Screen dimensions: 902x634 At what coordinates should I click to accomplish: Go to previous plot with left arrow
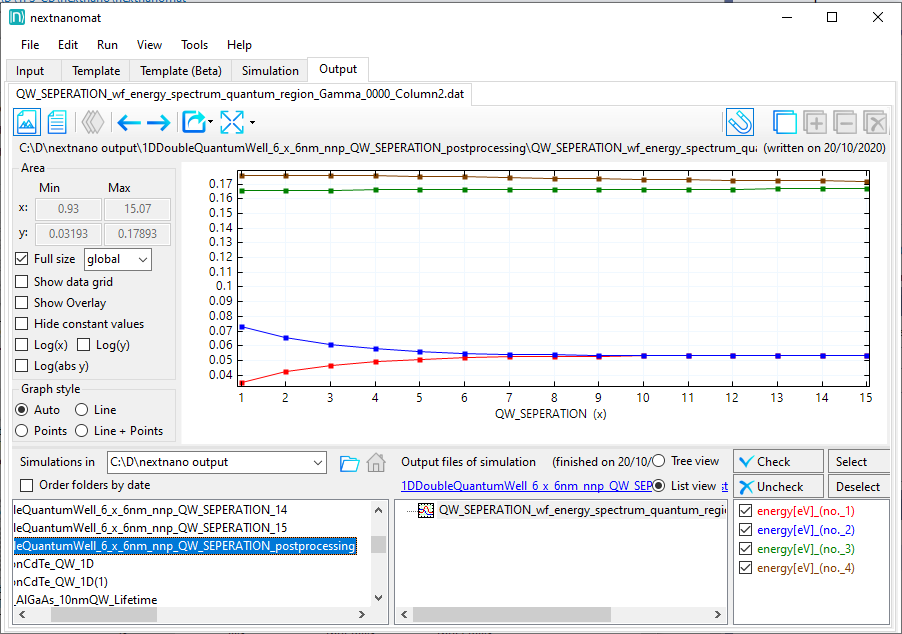tap(129, 123)
